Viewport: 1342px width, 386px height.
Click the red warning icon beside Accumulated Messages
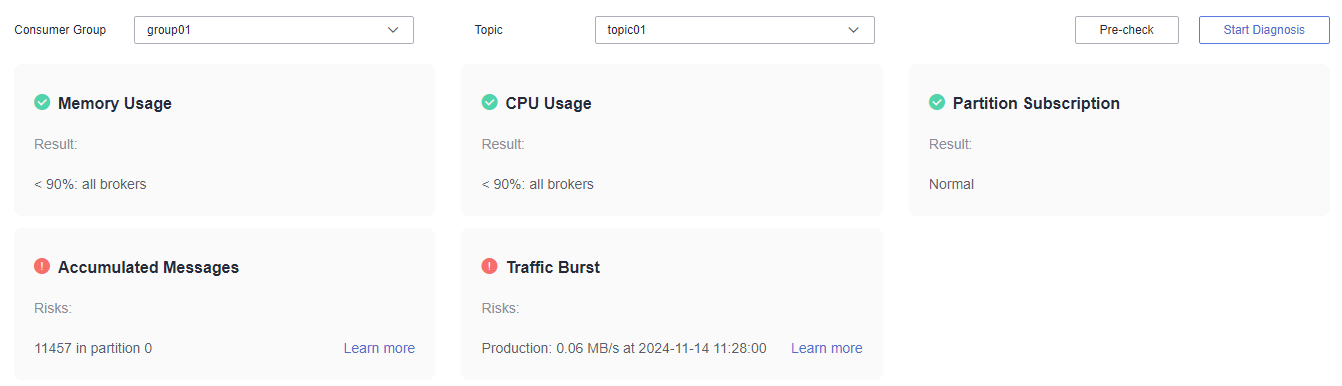point(42,266)
